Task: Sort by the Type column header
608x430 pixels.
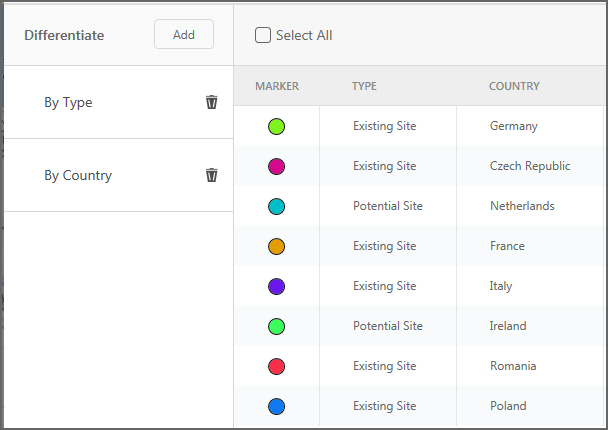Action: 364,86
